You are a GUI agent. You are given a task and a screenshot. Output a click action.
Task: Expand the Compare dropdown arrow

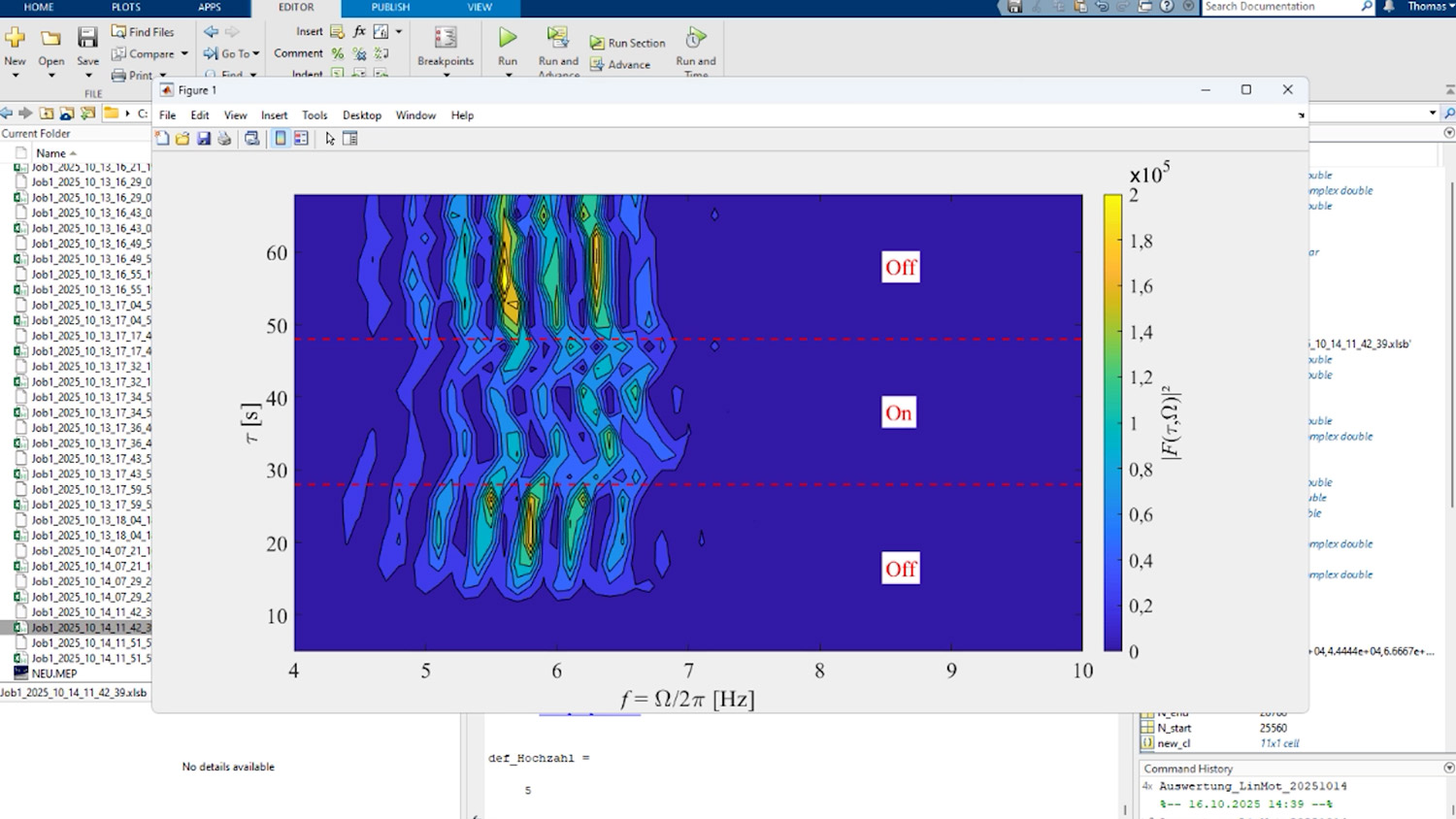(184, 54)
